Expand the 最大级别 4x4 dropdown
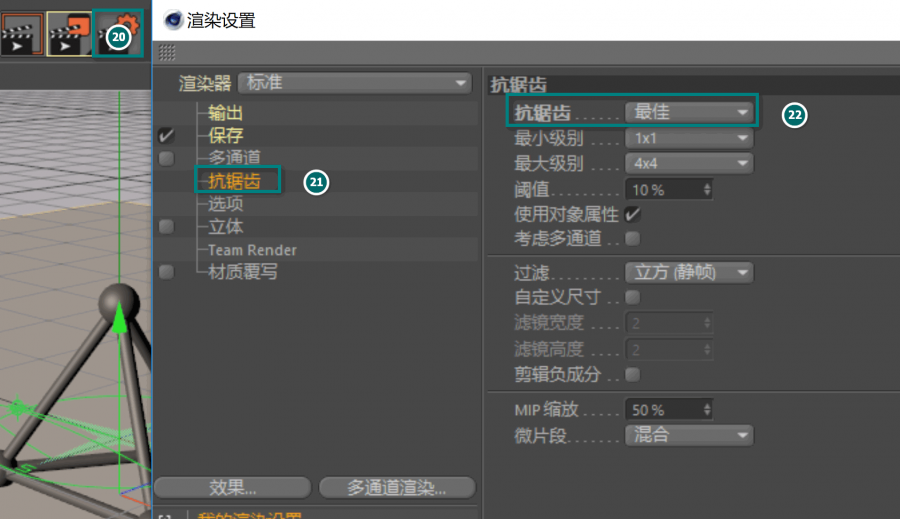Viewport: 900px width, 519px height. click(689, 163)
